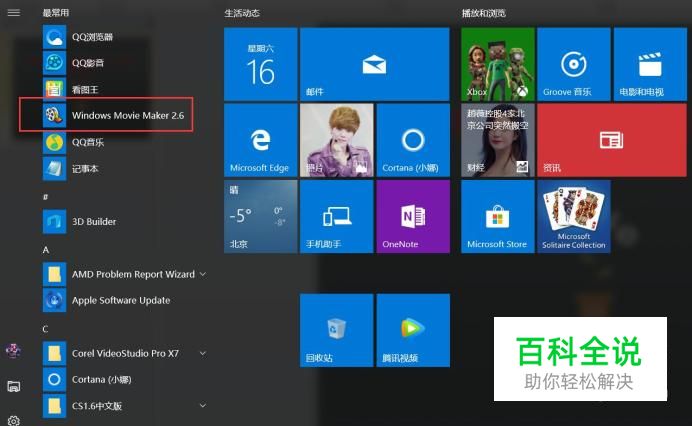Expand CS1.6中文版 folder chevron
The image size is (692, 426).
(x=203, y=405)
